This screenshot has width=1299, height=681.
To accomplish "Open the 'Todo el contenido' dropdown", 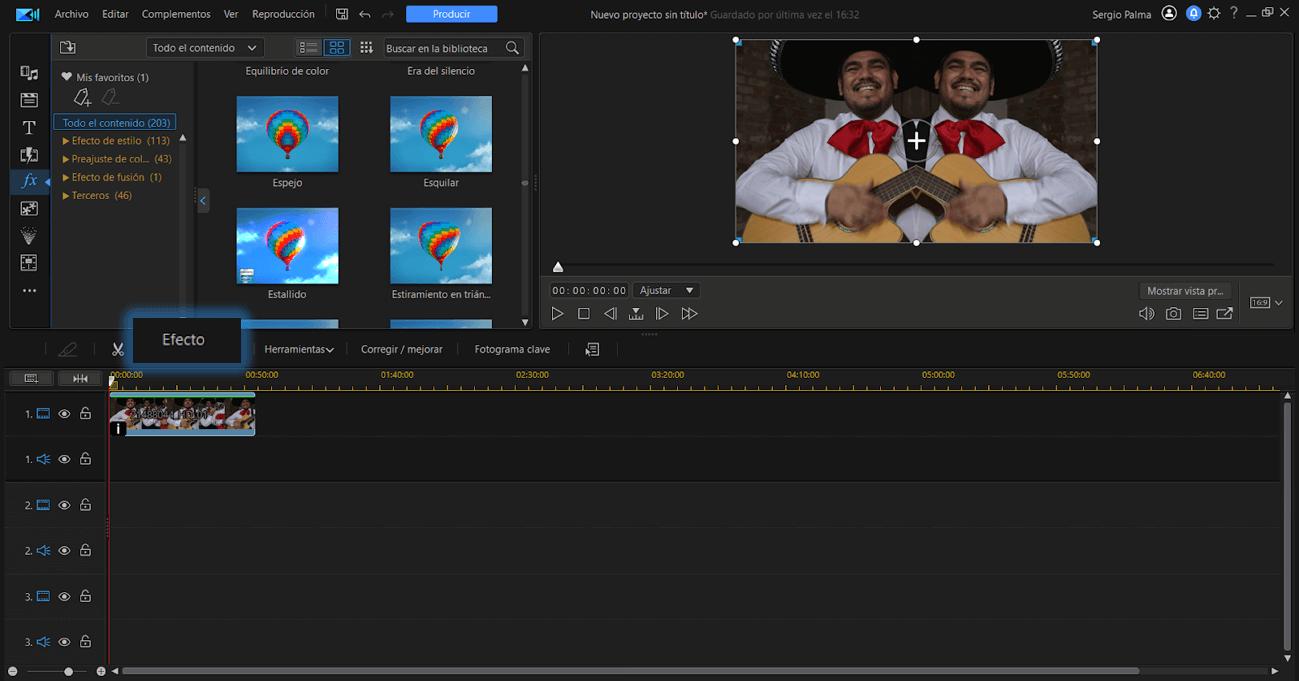I will [204, 48].
